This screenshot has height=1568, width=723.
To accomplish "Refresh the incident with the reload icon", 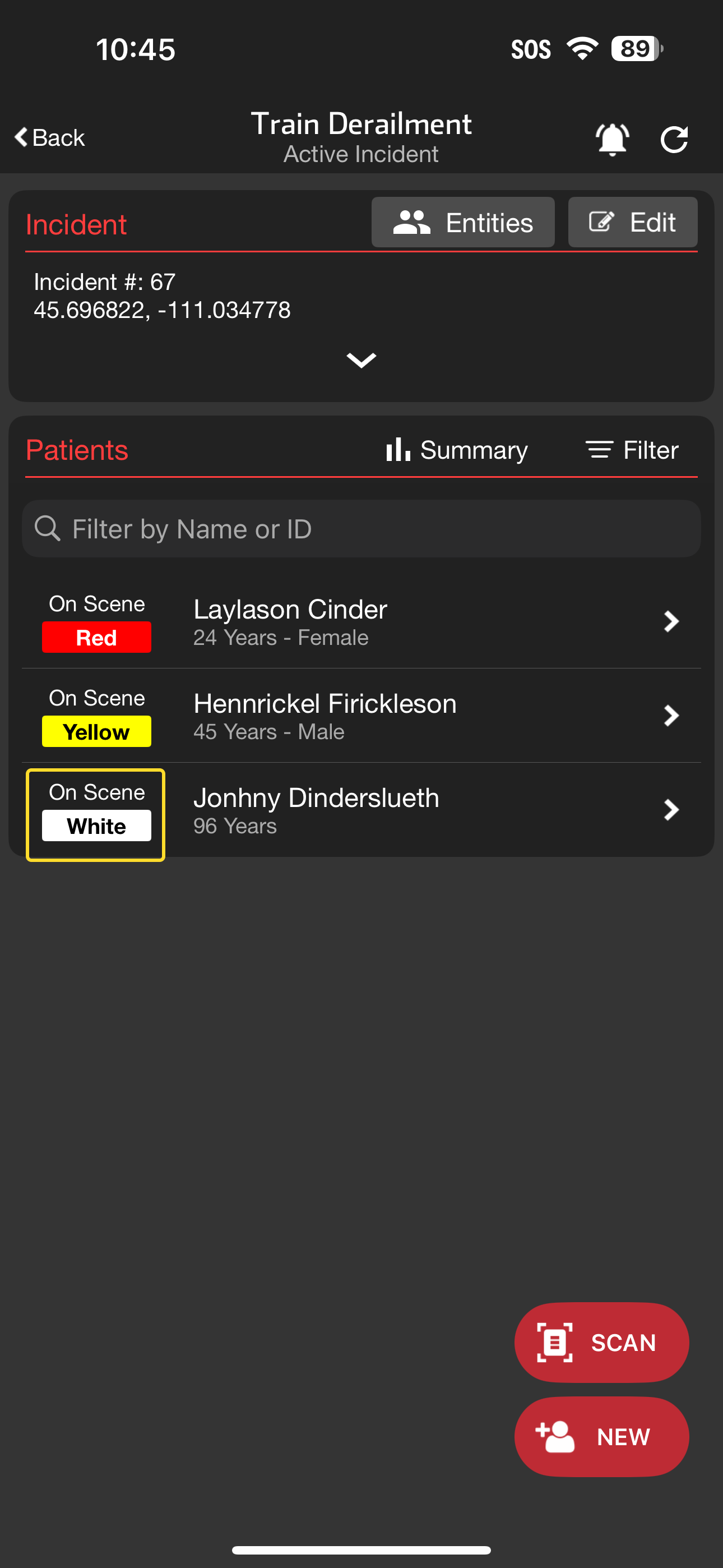I will pos(674,140).
